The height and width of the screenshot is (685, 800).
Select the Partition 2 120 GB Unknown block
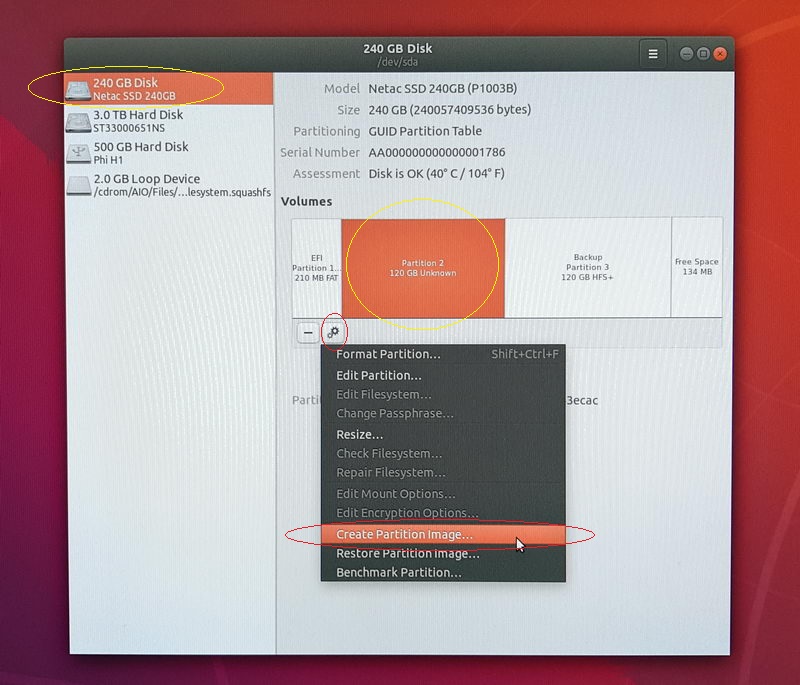click(423, 268)
